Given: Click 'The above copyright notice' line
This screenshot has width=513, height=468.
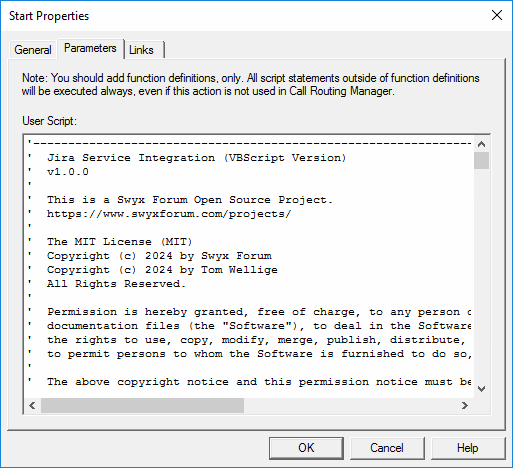Looking at the screenshot, I should pyautogui.click(x=259, y=382).
